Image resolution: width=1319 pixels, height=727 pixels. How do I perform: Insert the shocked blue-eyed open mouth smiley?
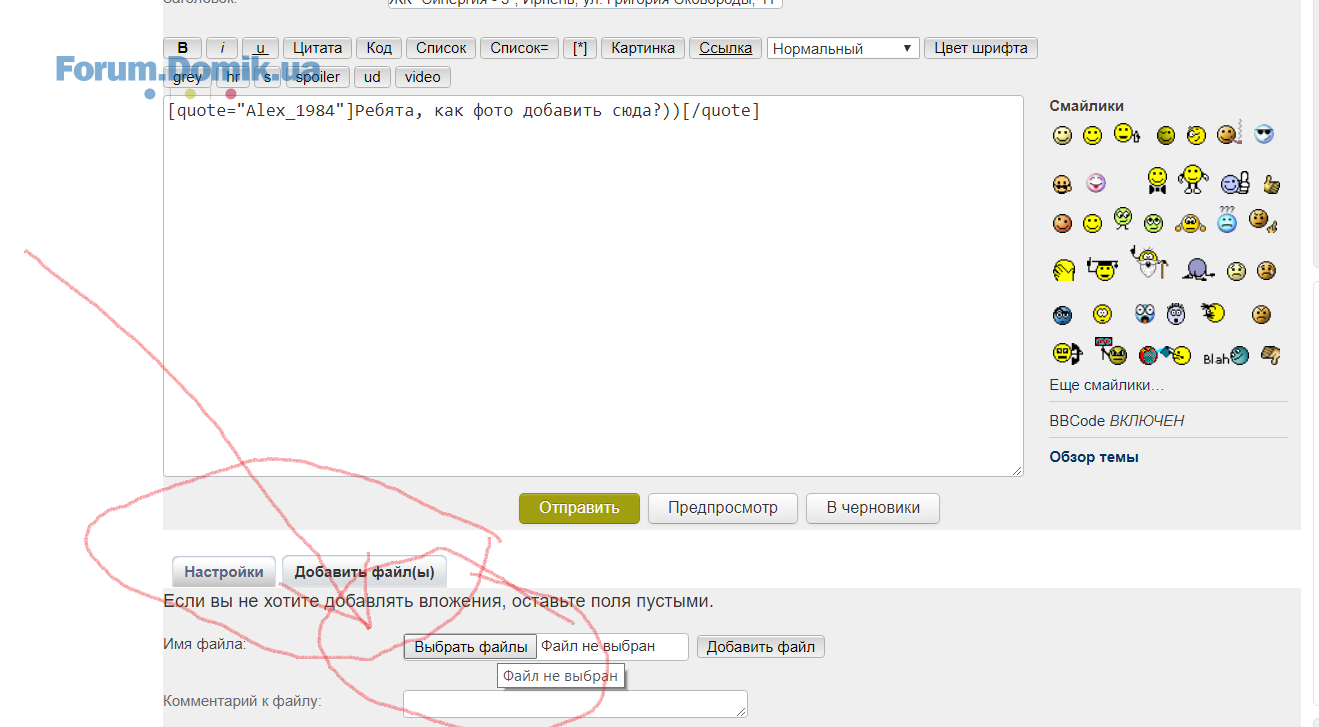coord(1145,314)
